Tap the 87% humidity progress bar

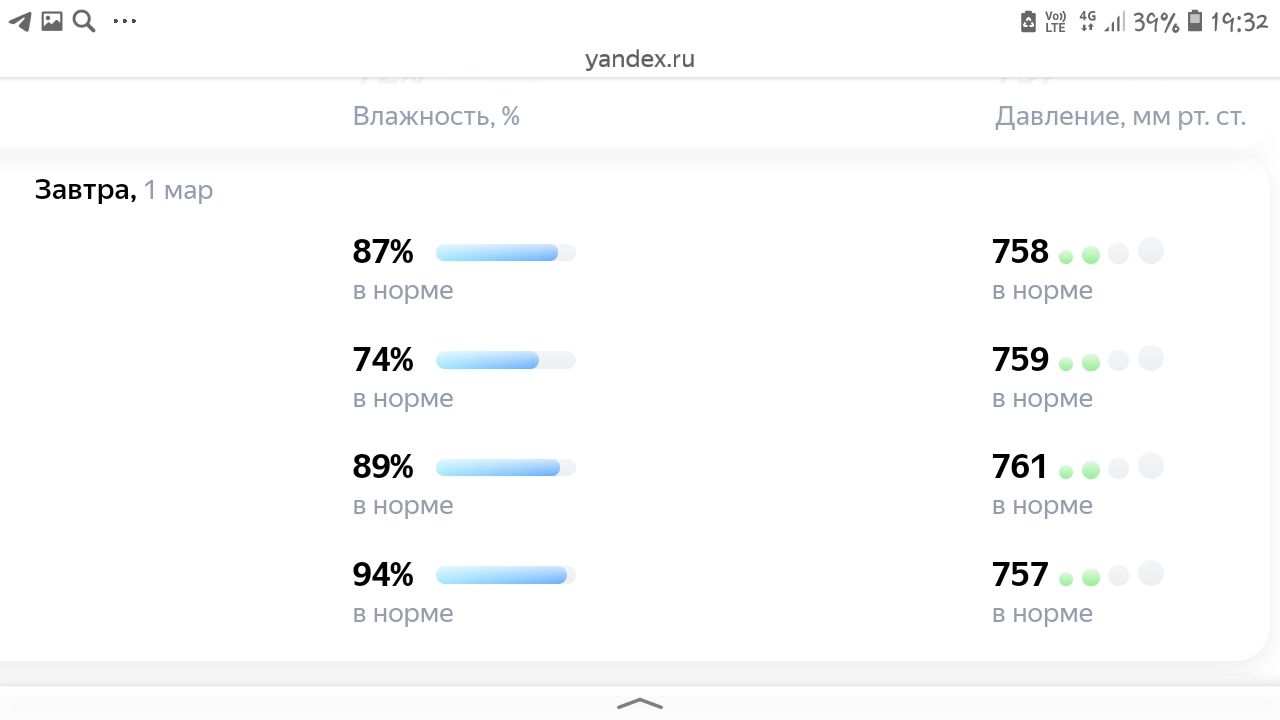click(505, 253)
